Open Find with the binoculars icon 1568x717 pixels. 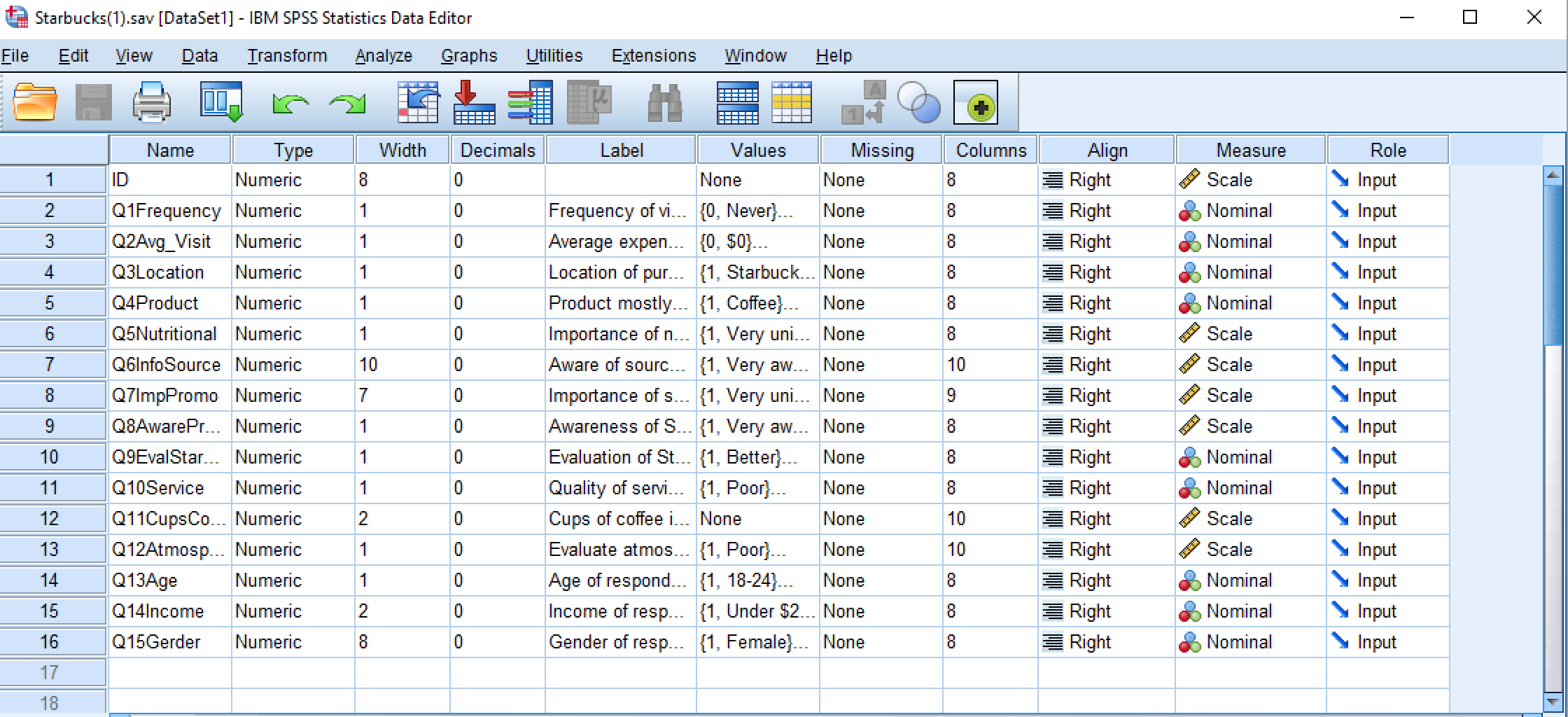(664, 102)
